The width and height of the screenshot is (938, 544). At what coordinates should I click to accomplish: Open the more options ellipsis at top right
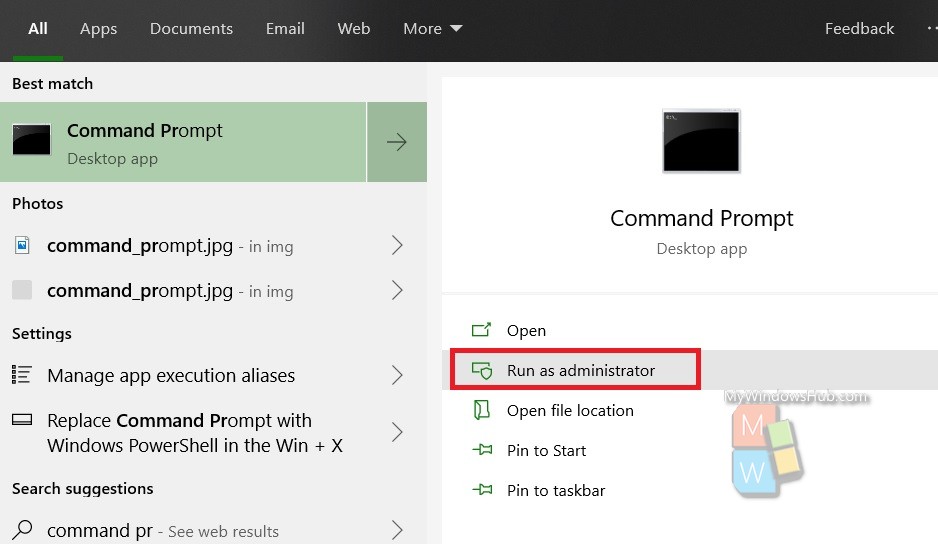932,28
